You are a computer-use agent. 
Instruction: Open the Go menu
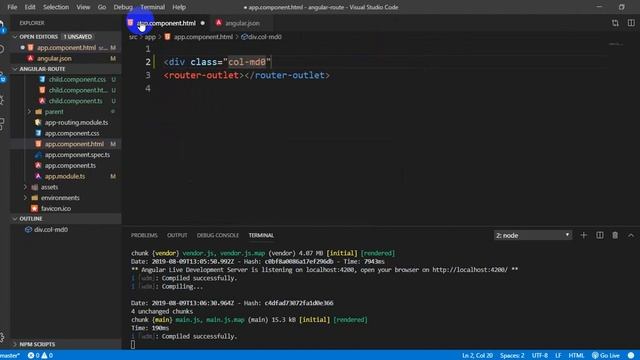pos(102,7)
